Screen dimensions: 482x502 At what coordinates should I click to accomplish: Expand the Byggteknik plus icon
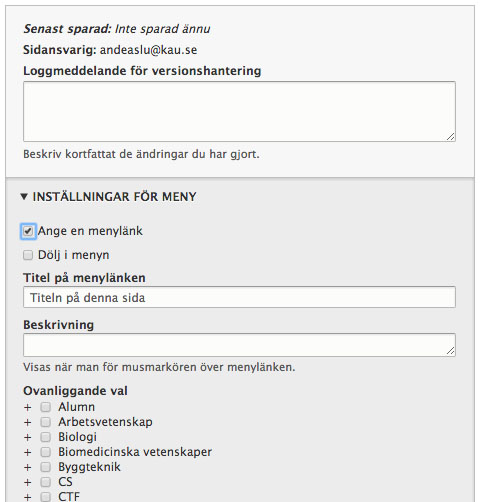tap(28, 467)
